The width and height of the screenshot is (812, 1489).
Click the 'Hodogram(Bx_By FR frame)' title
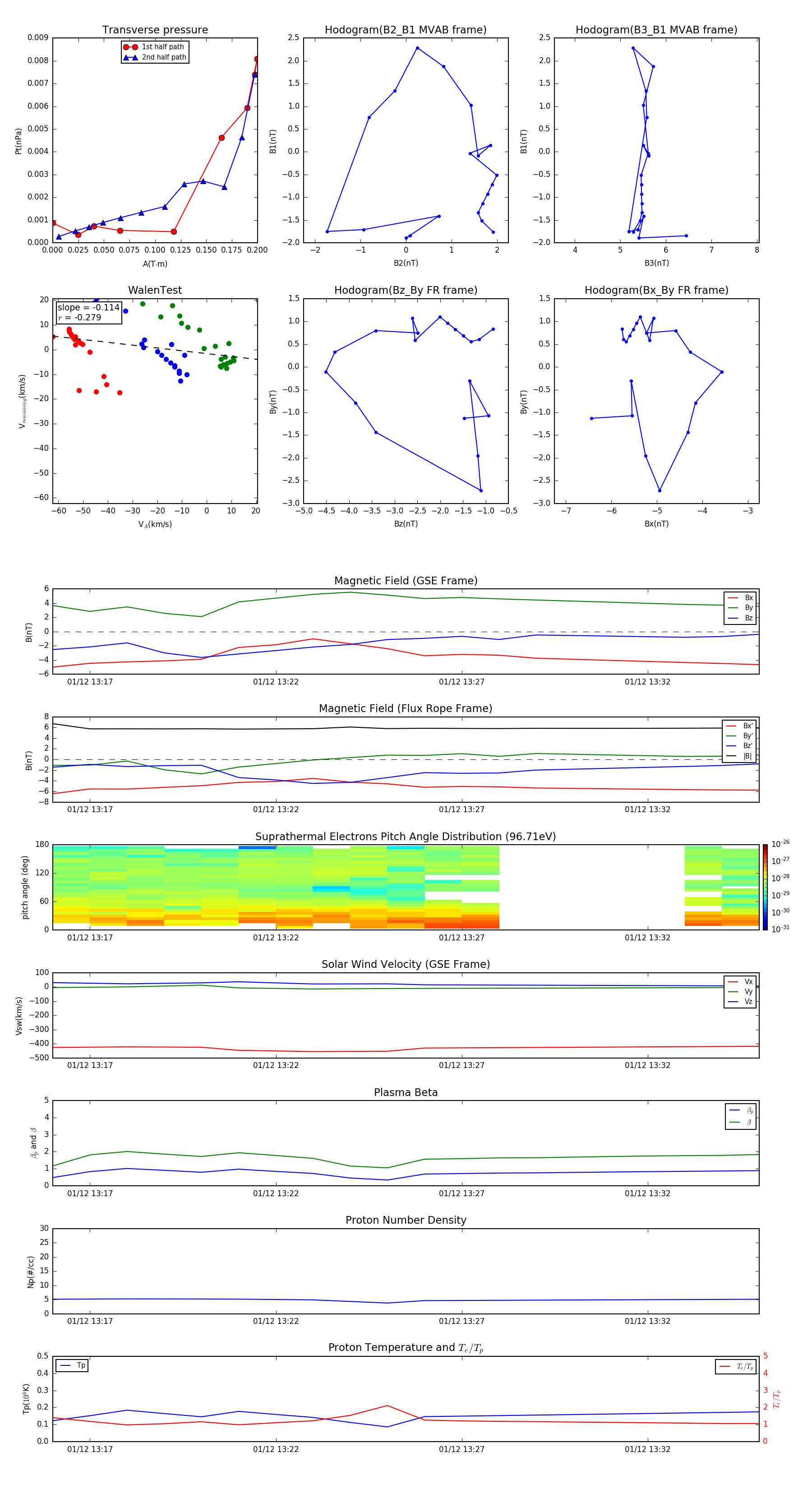tap(656, 290)
